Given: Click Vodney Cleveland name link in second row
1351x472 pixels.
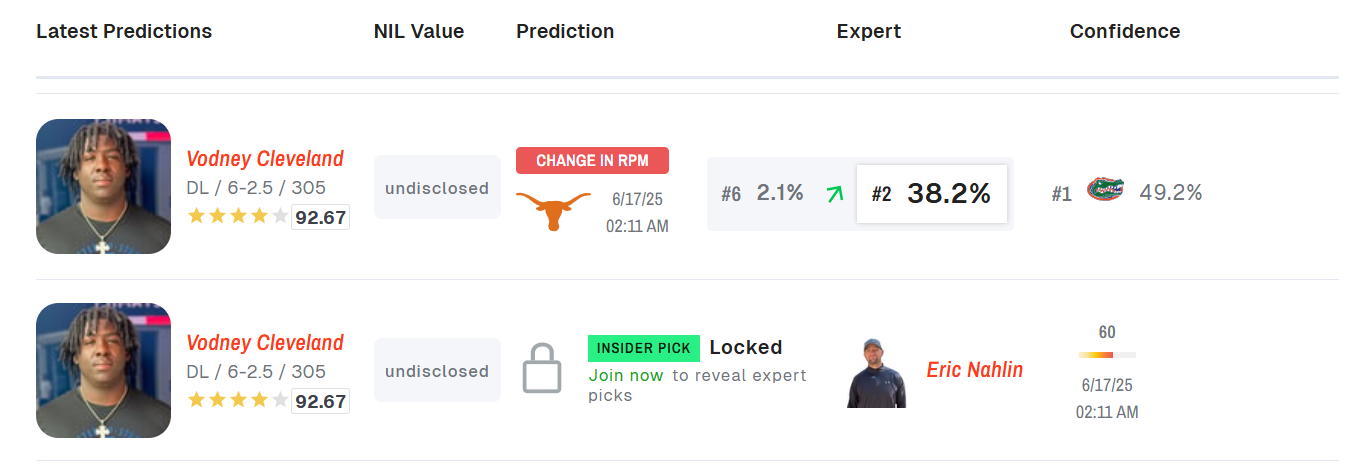Looking at the screenshot, I should tap(265, 343).
